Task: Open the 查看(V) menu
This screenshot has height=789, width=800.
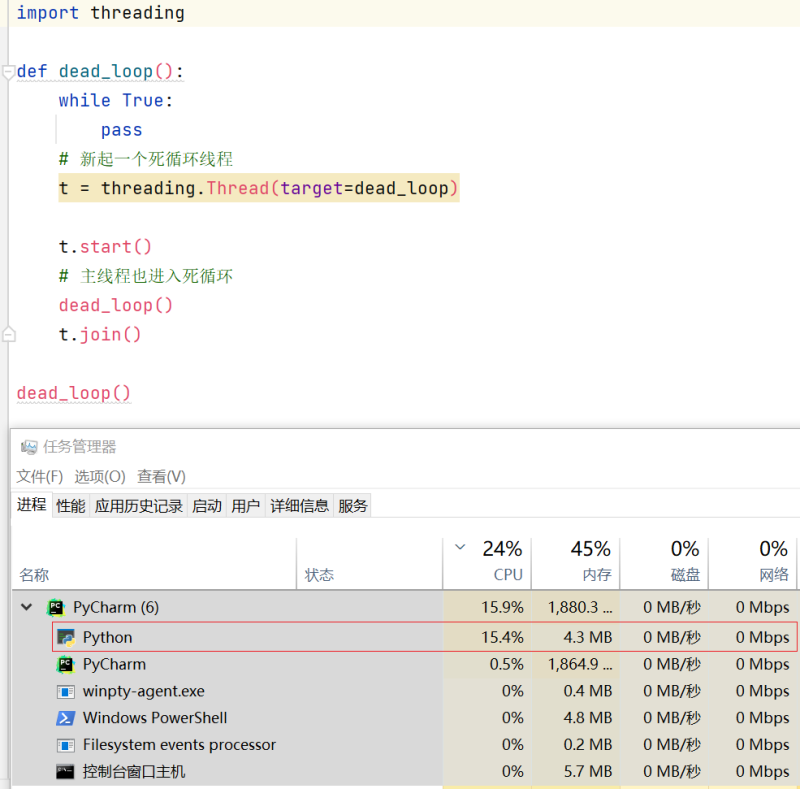Action: click(x=161, y=476)
